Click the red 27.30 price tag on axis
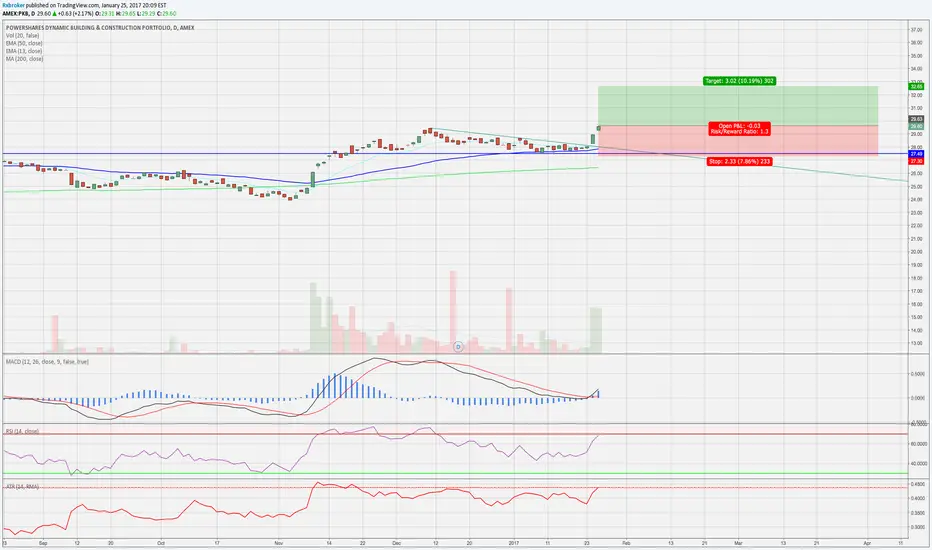This screenshot has height=550, width=932. pyautogui.click(x=917, y=161)
